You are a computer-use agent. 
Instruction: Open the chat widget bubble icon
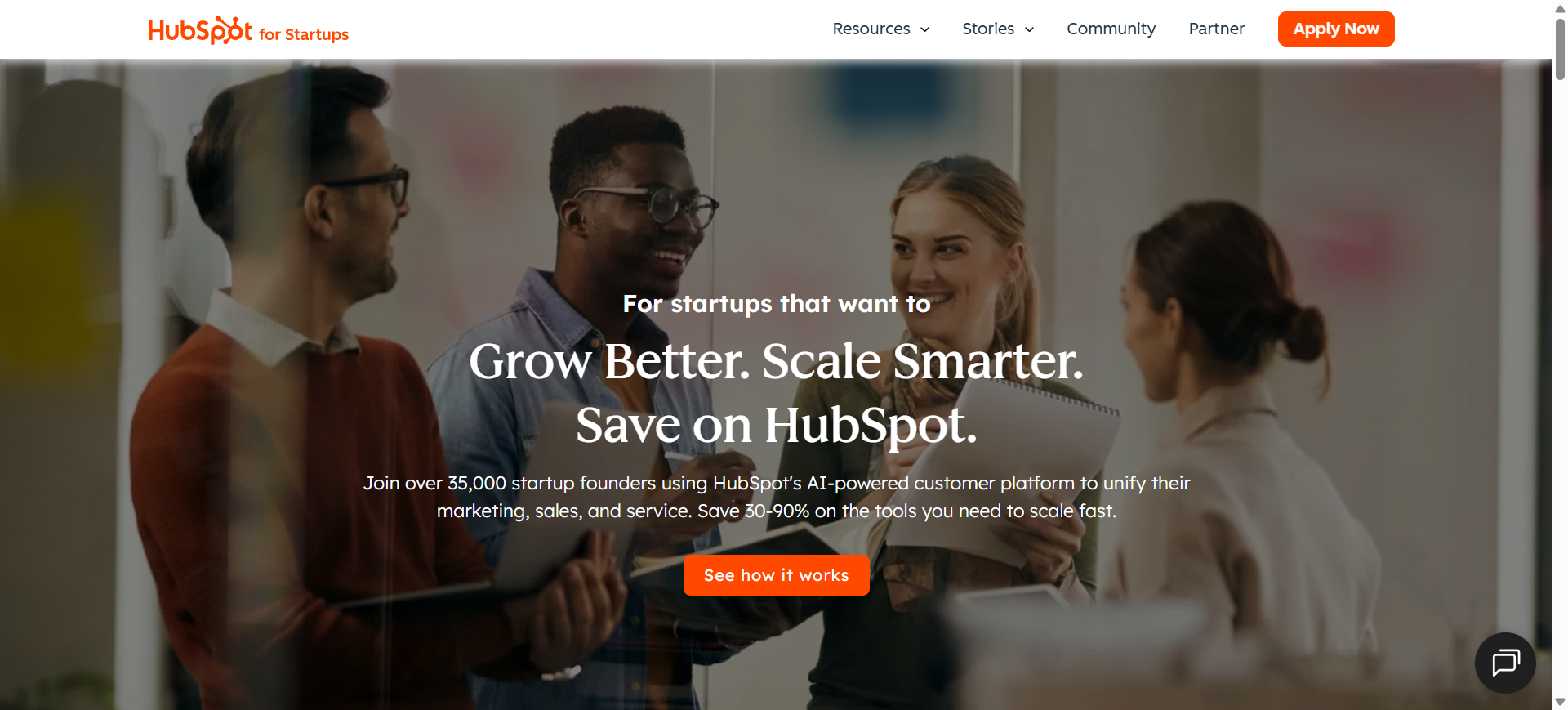1505,663
